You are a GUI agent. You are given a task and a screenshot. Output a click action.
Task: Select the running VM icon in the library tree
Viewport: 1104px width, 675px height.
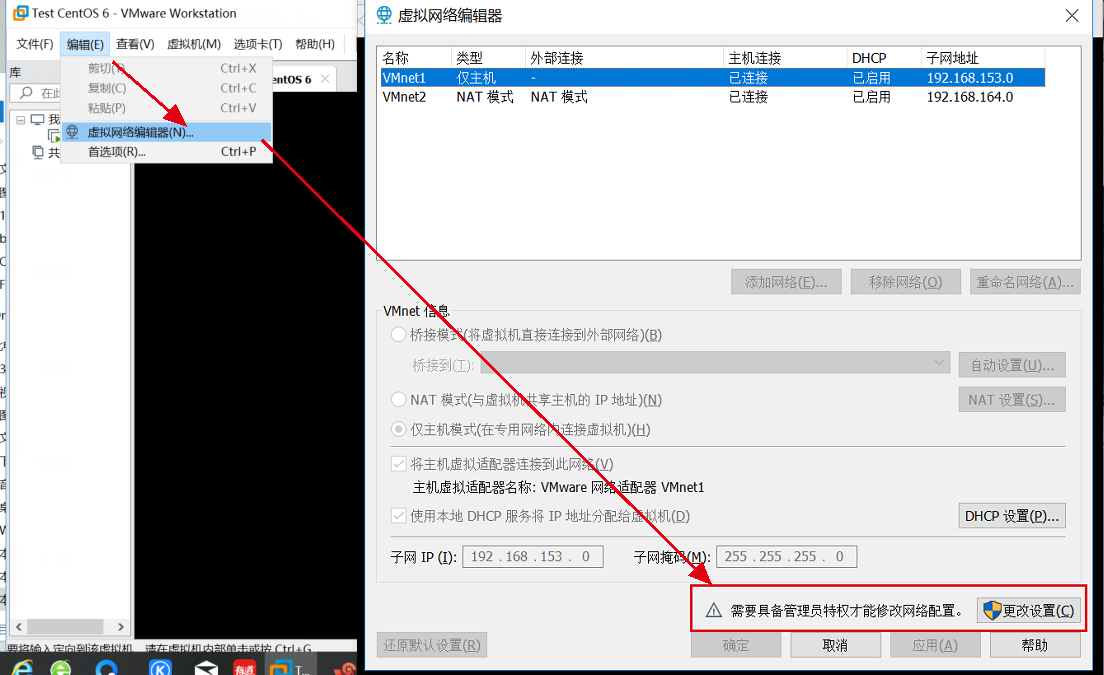point(54,136)
